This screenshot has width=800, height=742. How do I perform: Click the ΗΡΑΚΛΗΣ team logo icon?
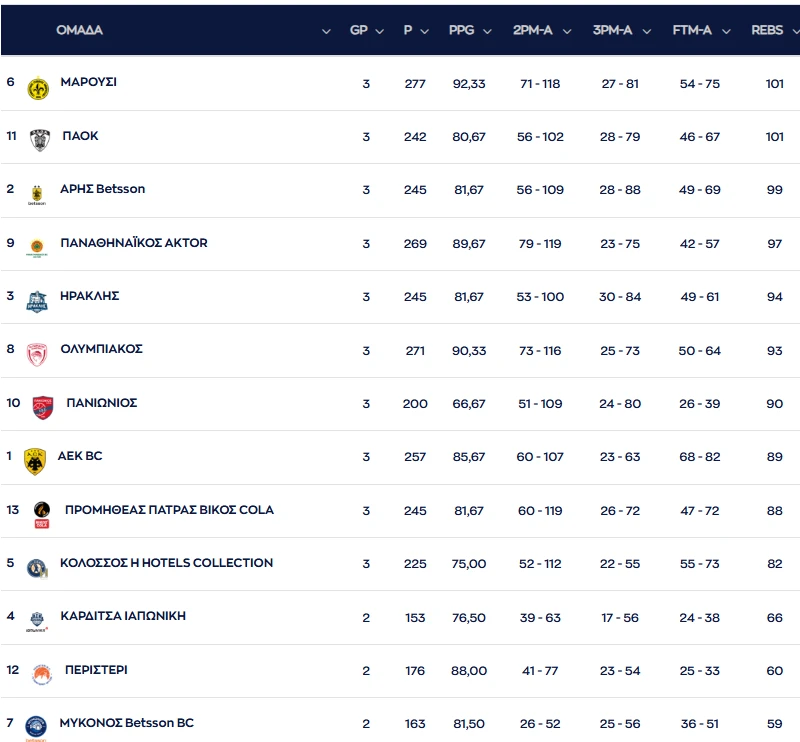tap(37, 301)
